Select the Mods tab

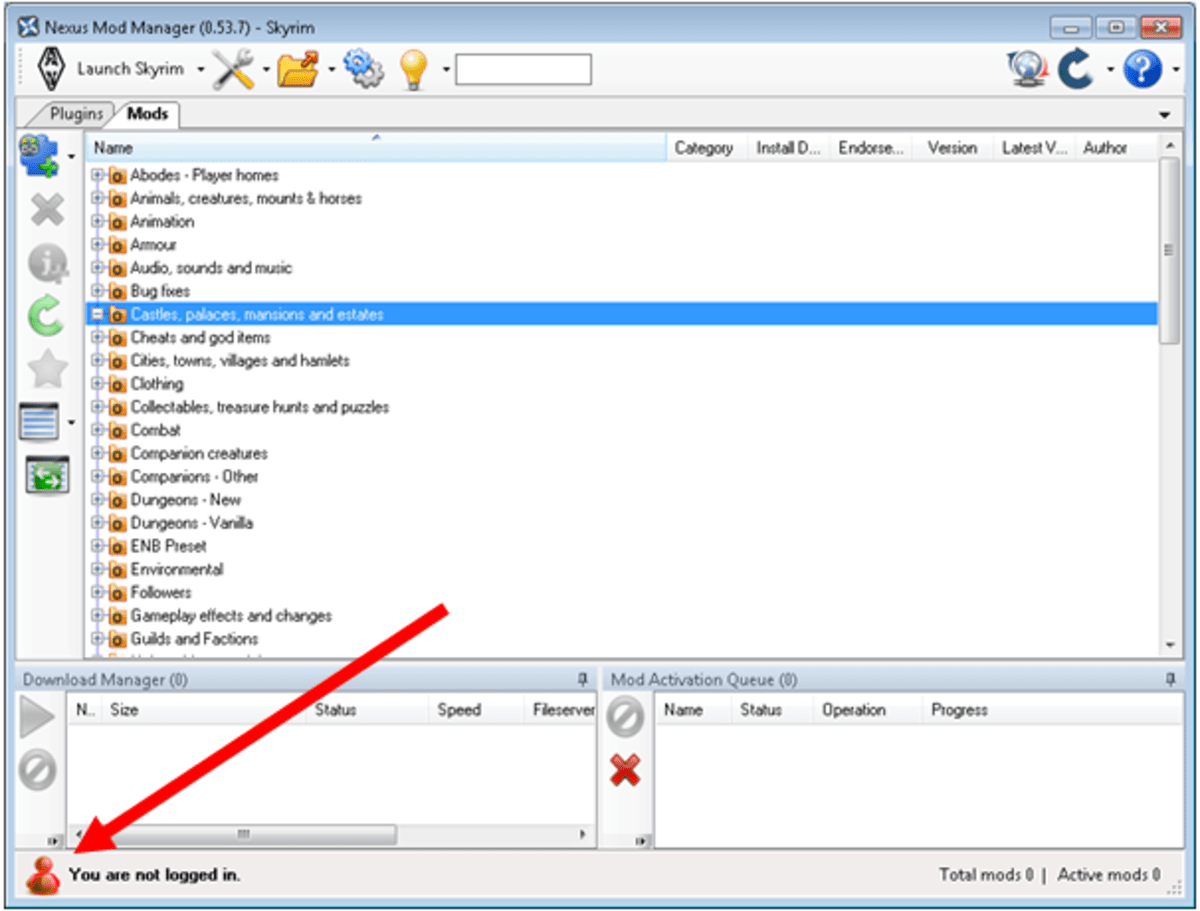click(146, 114)
